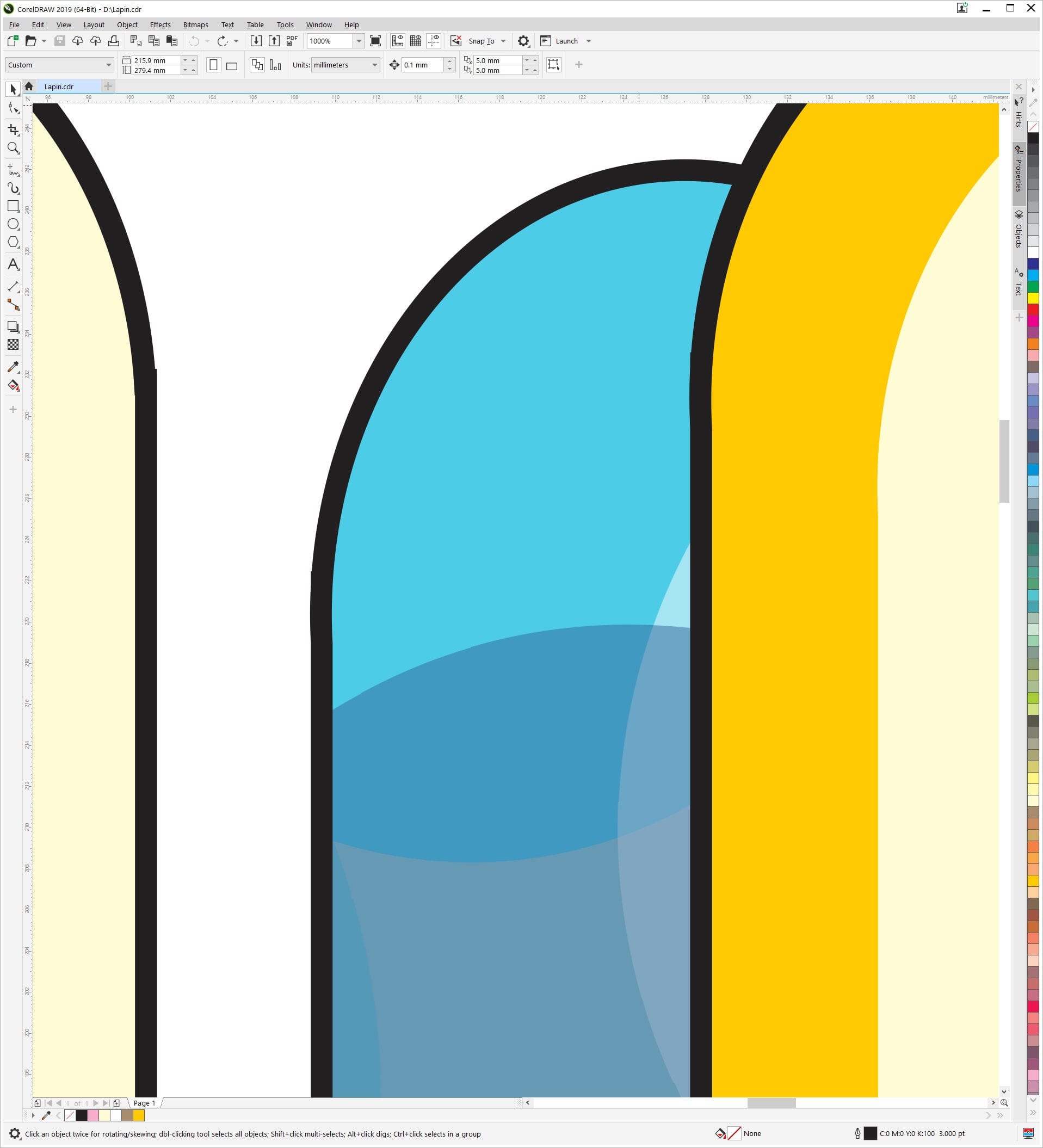Toggle the Snap Off button
Image resolution: width=1043 pixels, height=1148 pixels.
(x=456, y=41)
